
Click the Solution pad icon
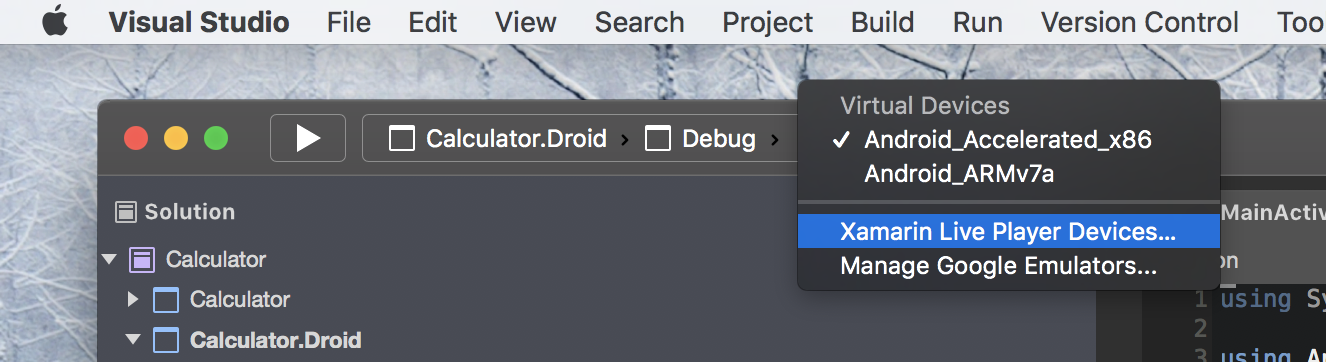pos(125,212)
